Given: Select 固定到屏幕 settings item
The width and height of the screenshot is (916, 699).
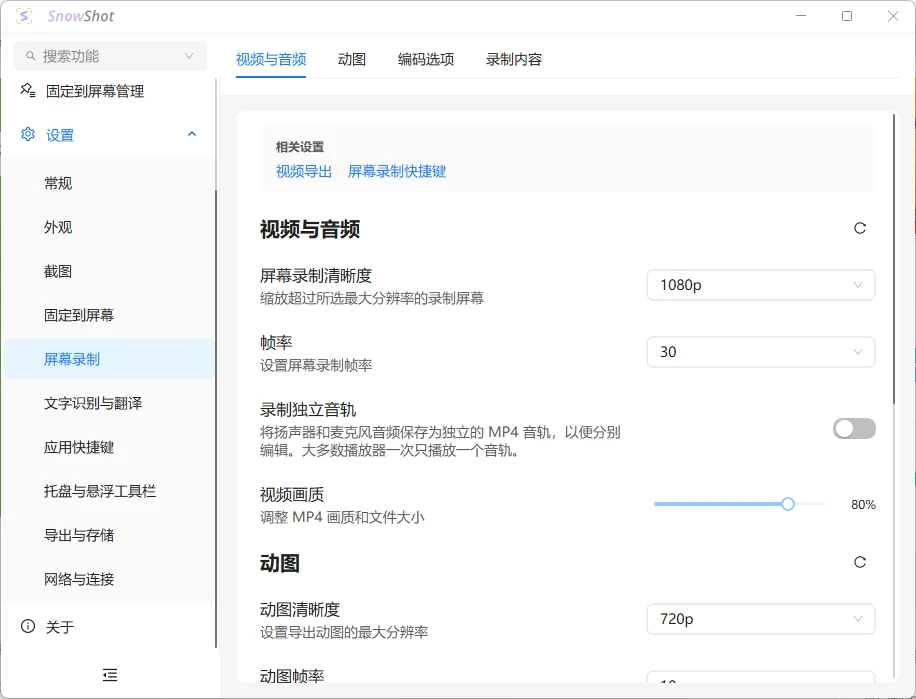Looking at the screenshot, I should (109, 315).
